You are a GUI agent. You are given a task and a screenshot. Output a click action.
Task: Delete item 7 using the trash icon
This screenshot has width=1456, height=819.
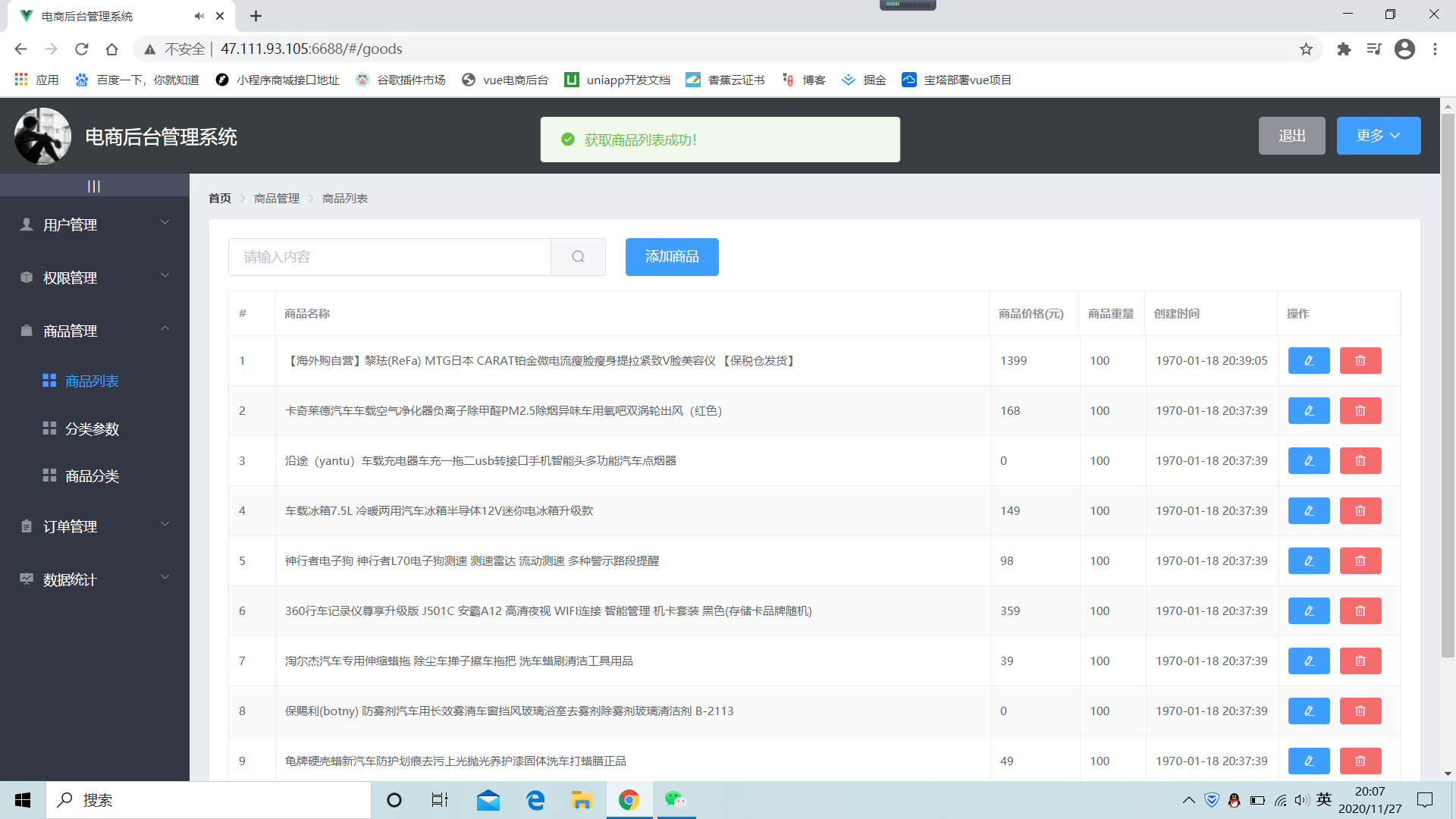[1360, 661]
